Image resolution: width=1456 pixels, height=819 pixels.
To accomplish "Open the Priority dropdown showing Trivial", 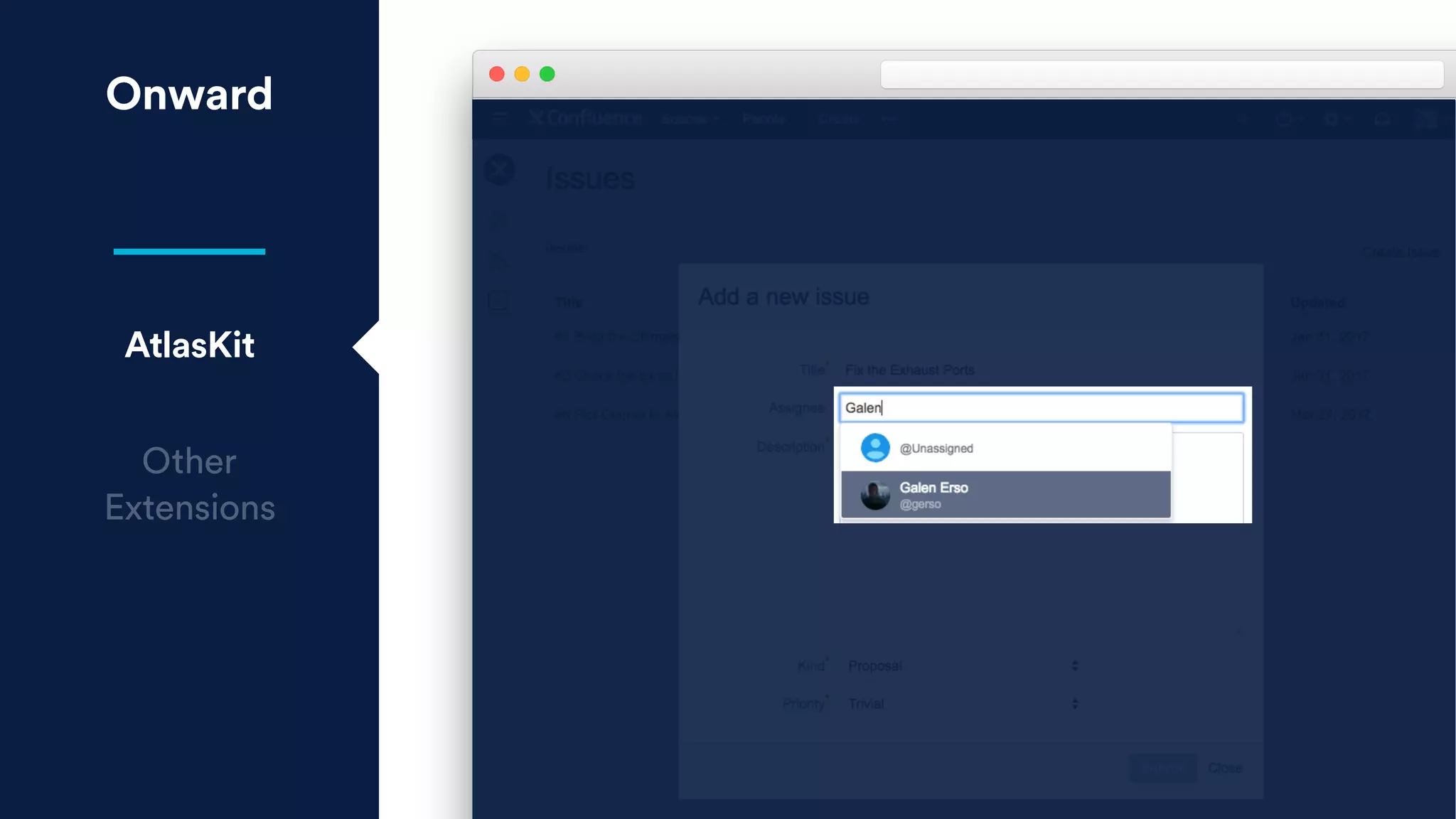I will tap(963, 703).
